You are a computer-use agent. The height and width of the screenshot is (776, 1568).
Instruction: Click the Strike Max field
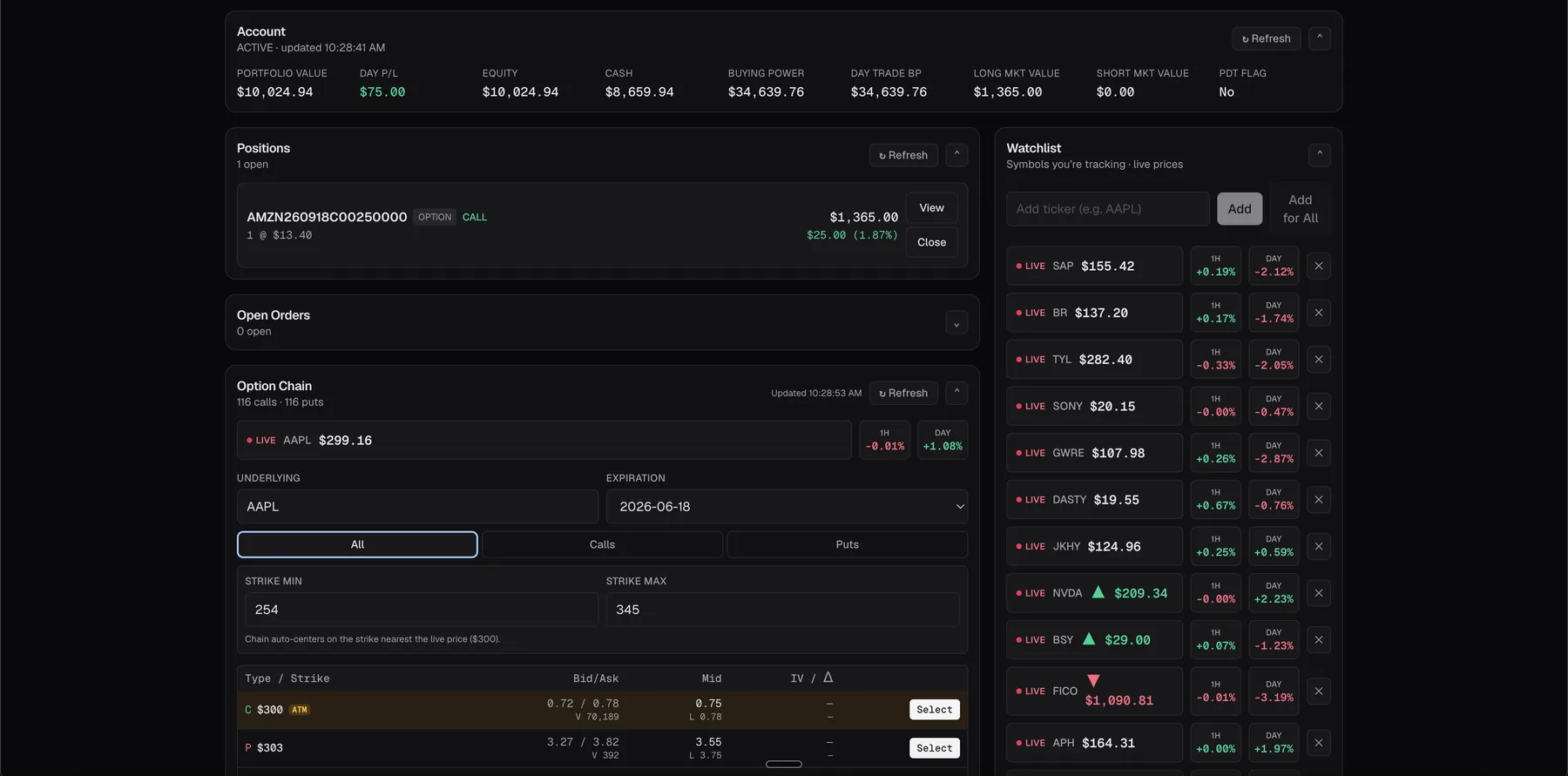coord(782,610)
